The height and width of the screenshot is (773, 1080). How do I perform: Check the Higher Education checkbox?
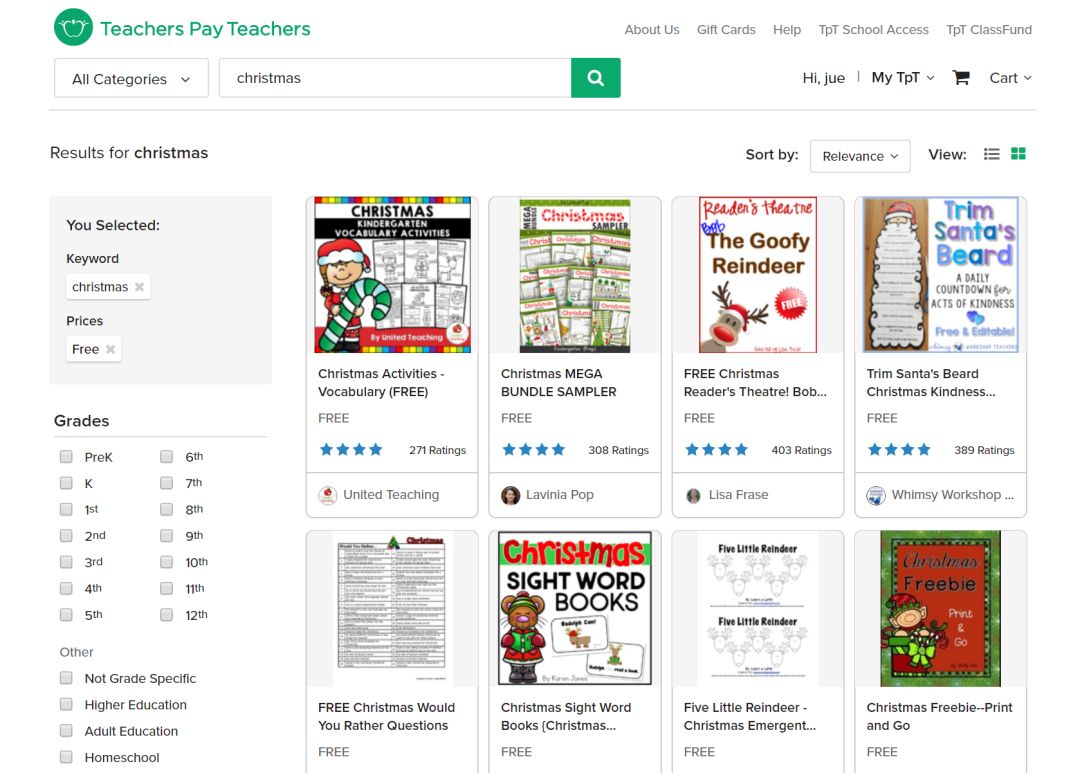coord(66,704)
